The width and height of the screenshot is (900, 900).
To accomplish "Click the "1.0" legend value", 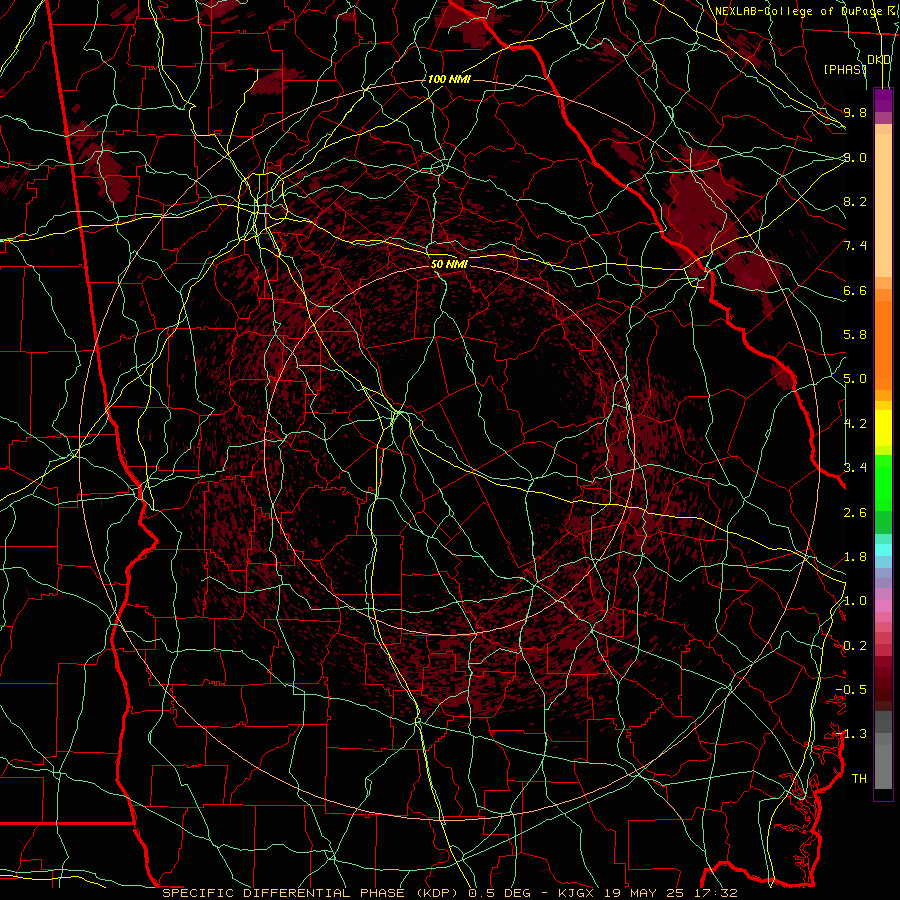I will [855, 601].
